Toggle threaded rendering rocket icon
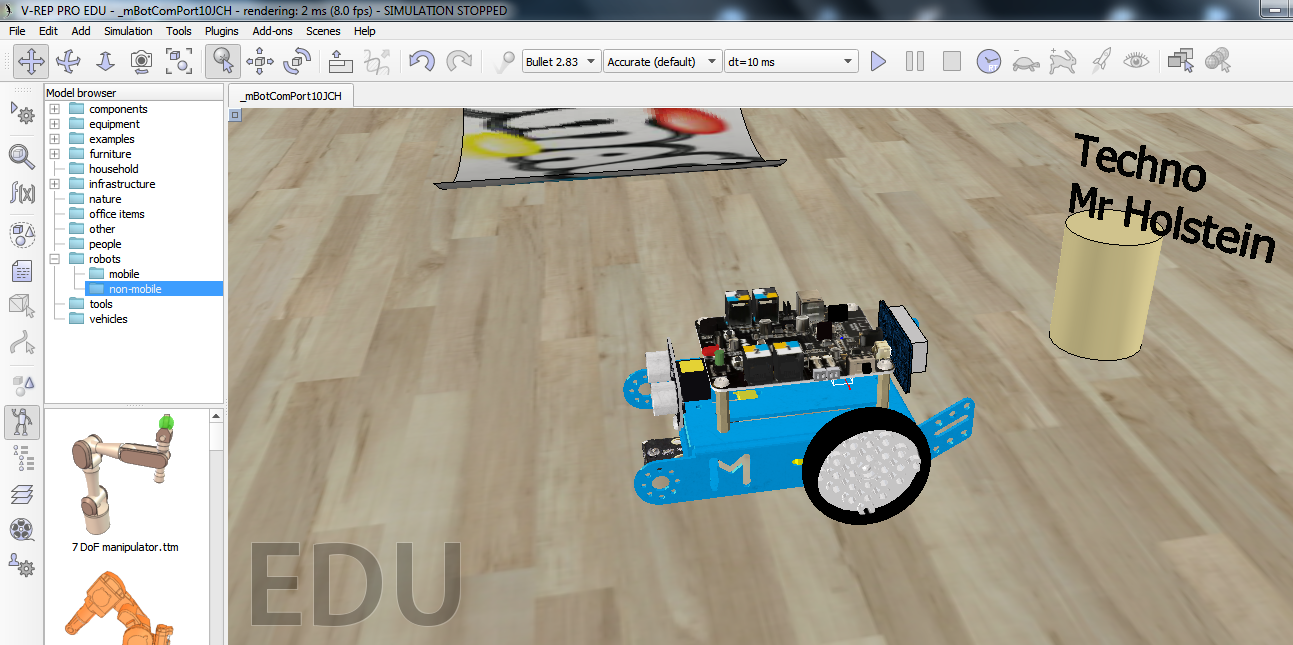 (1100, 61)
